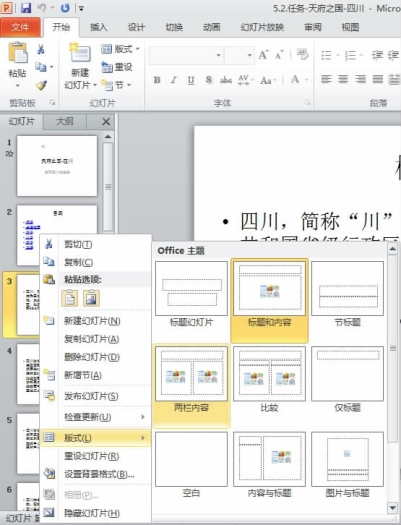Toggle align text left
Screen dimensions: 401x525
click(x=326, y=79)
